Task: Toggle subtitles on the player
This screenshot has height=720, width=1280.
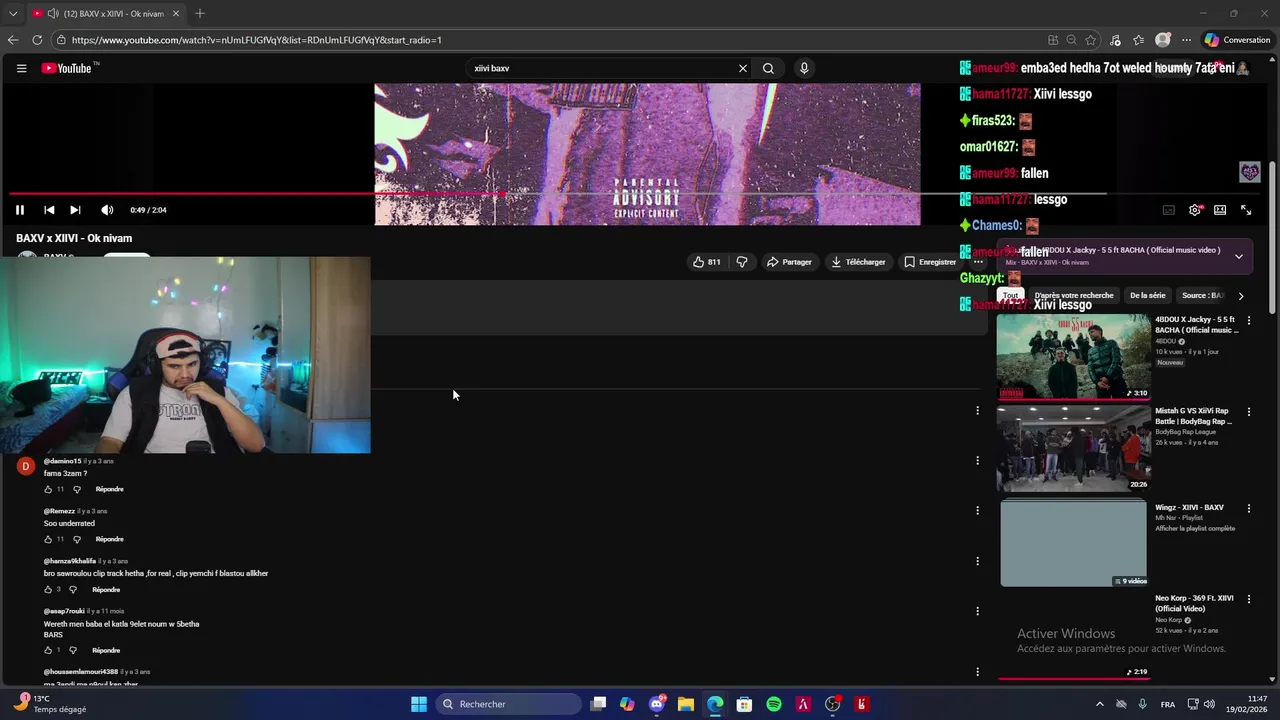Action: coord(1168,210)
